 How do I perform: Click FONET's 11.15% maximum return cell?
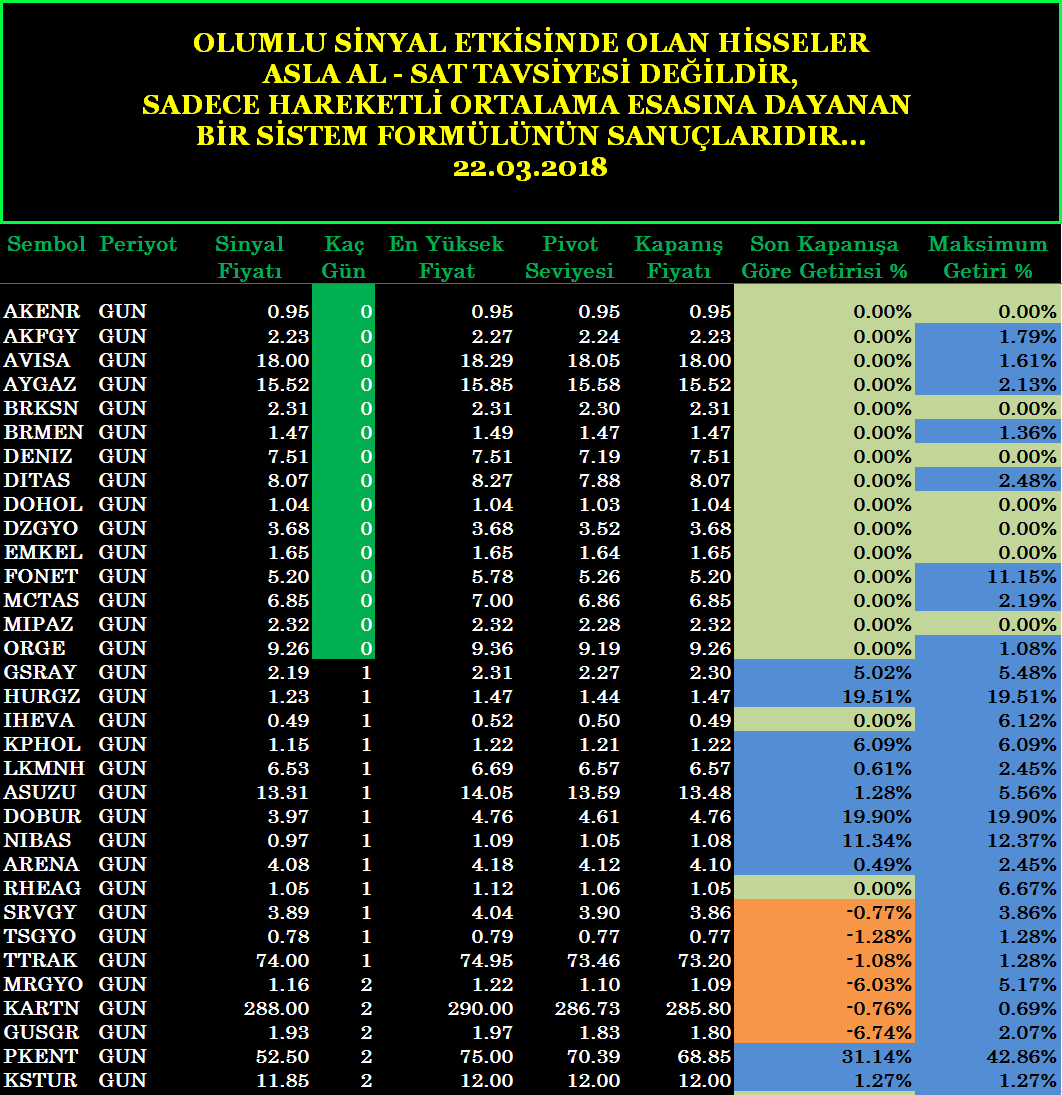tap(988, 576)
